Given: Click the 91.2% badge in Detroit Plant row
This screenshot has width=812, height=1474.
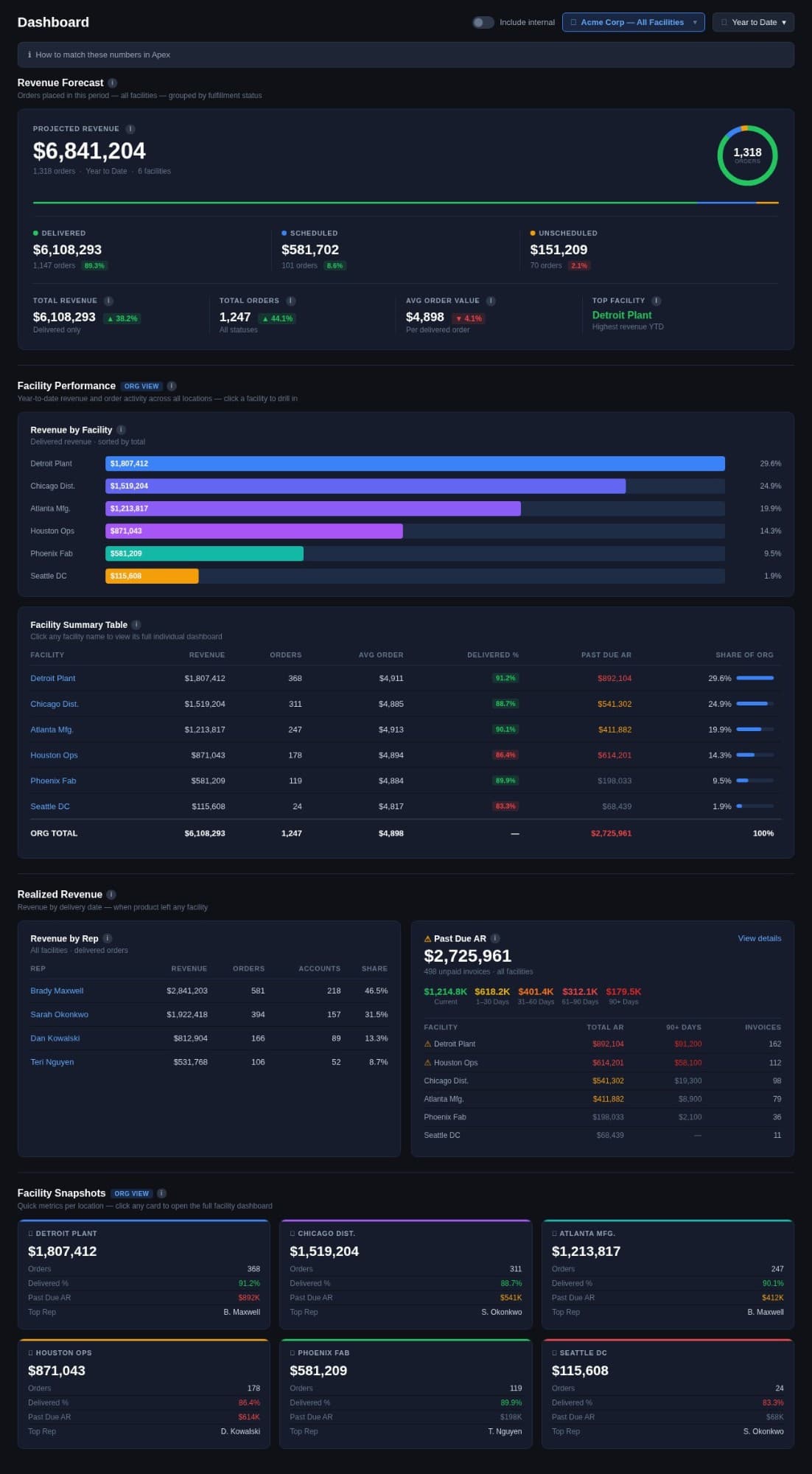Looking at the screenshot, I should tap(505, 678).
